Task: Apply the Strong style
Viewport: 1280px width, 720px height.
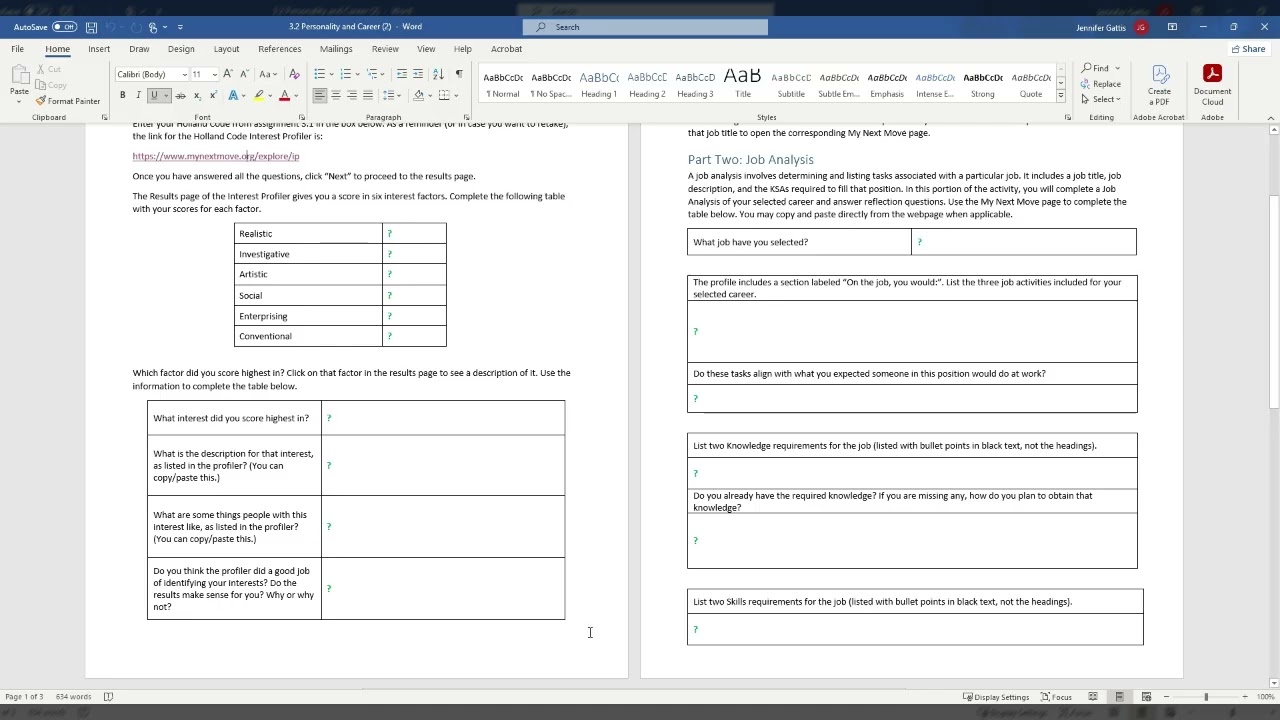Action: [x=983, y=84]
